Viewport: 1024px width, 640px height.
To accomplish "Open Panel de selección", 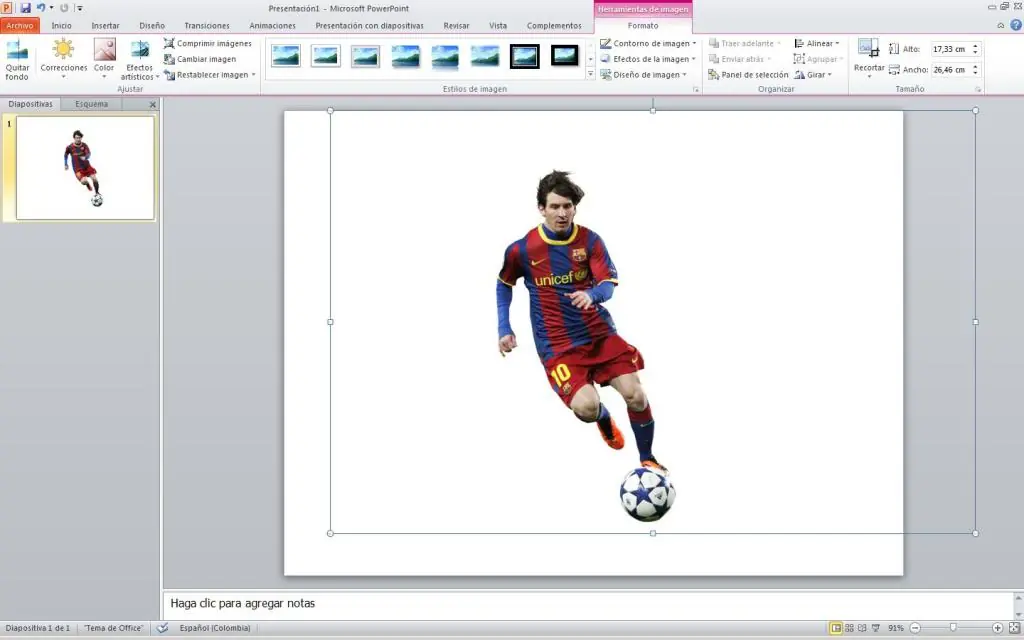I will coord(748,74).
